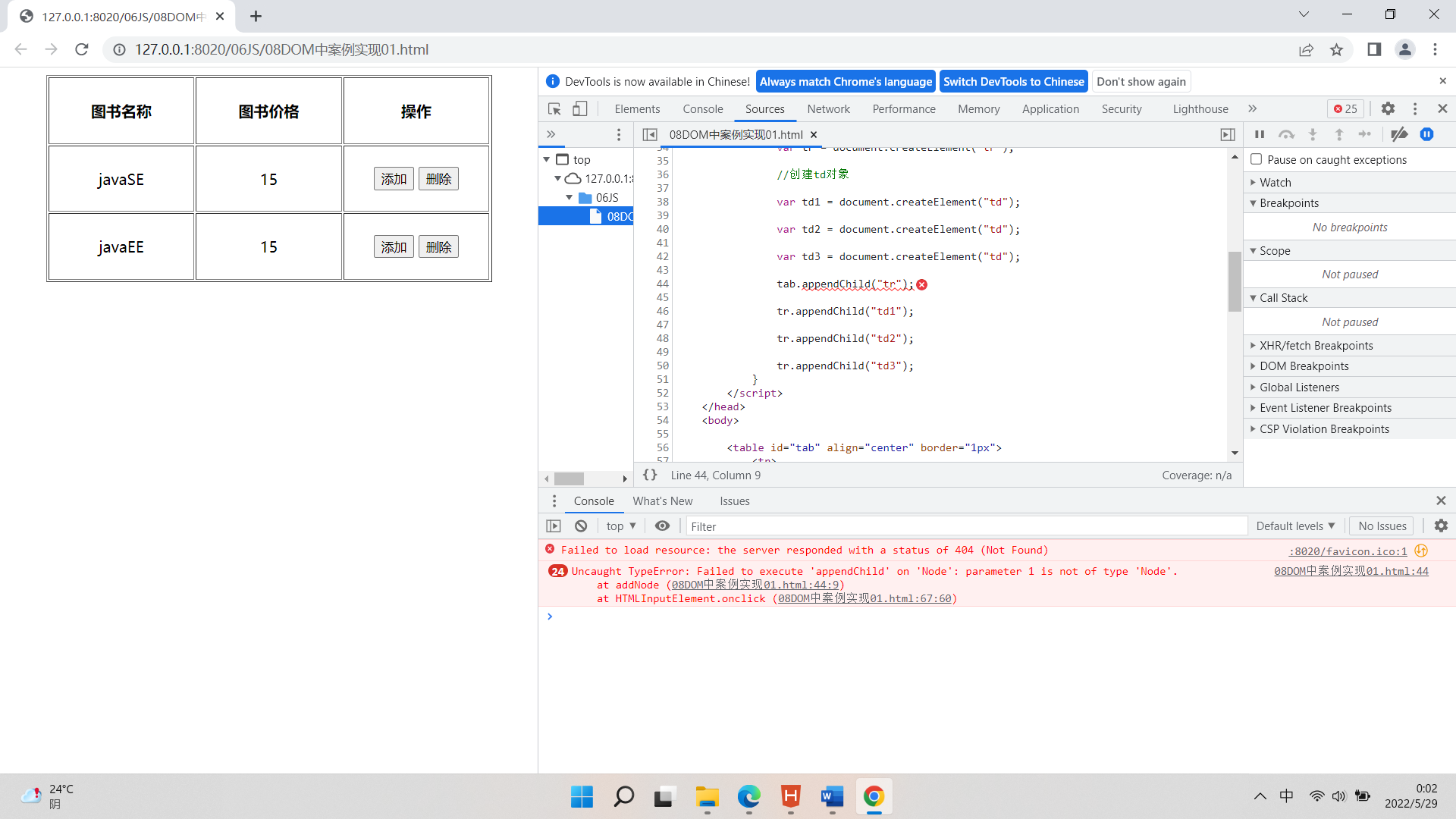1456x819 pixels.
Task: Pretty print the source with braces icon
Action: click(650, 475)
